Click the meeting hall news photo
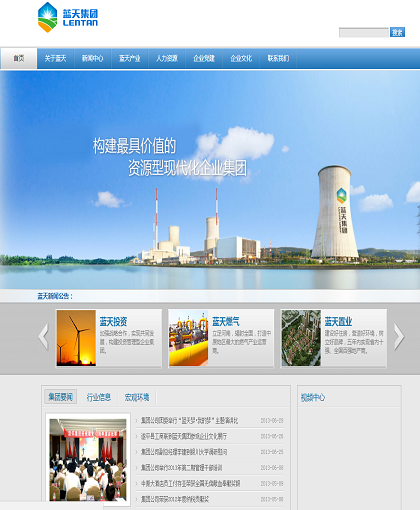The image size is (420, 510). click(88, 460)
